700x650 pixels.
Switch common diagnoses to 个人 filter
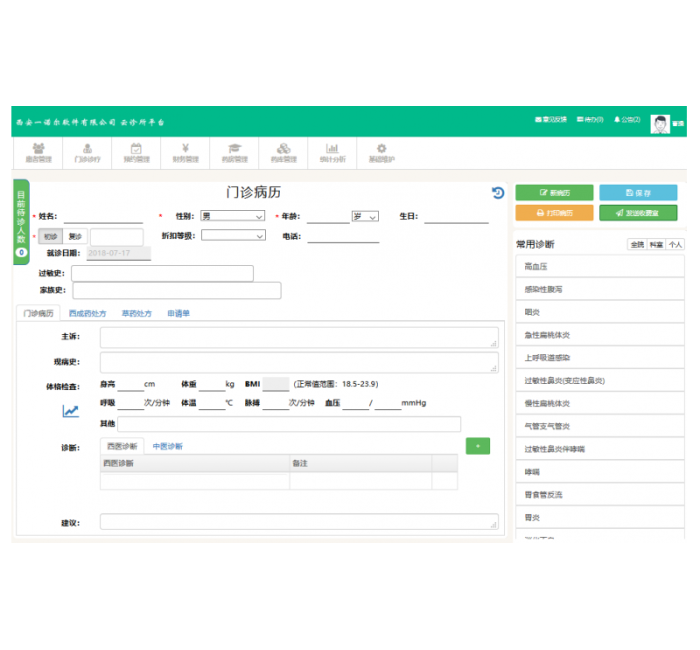[x=676, y=244]
